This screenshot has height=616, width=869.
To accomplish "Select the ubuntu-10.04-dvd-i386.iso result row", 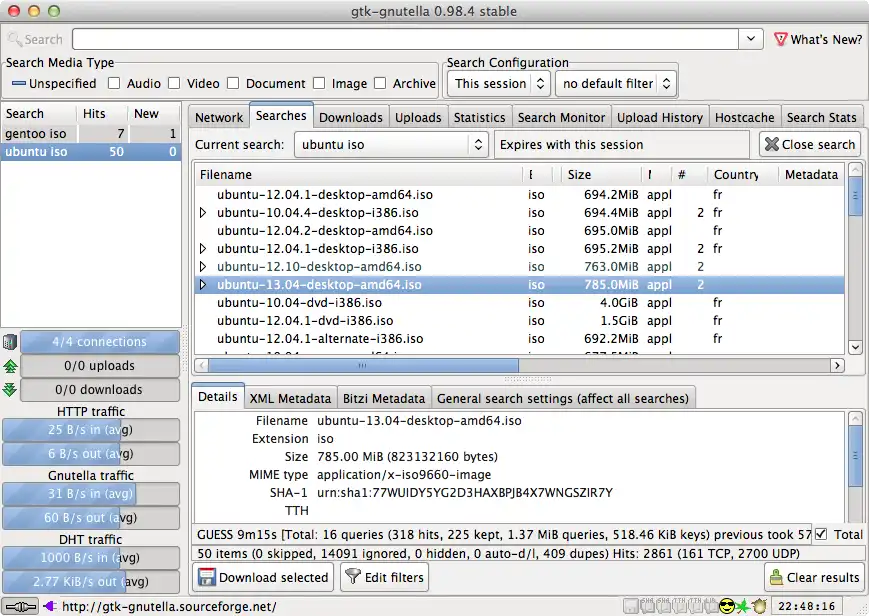I will (x=519, y=303).
